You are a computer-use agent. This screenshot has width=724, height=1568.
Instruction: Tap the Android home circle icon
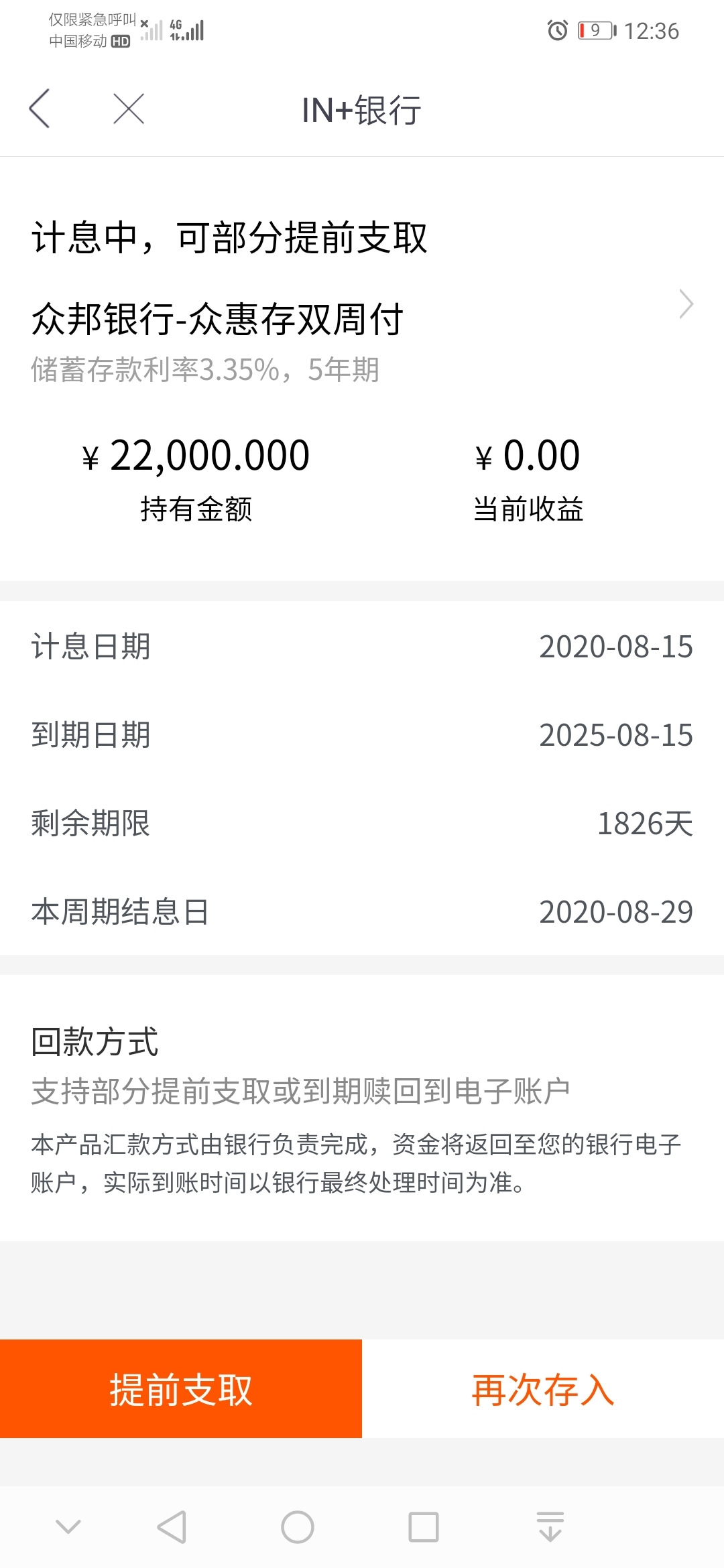[x=298, y=1527]
